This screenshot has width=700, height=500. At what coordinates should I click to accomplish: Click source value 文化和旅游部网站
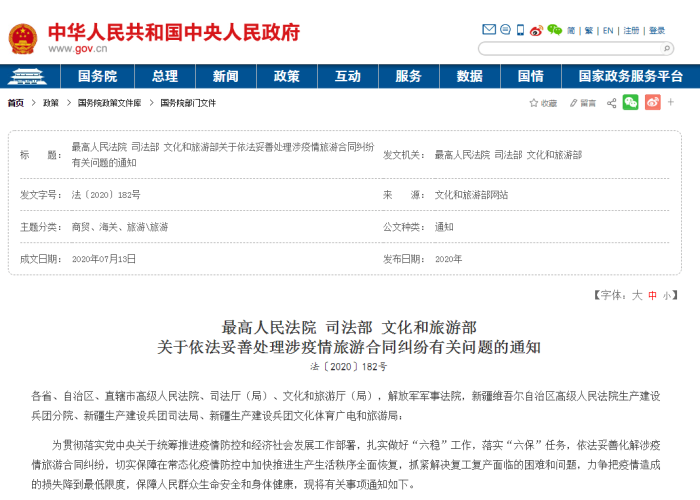(471, 195)
